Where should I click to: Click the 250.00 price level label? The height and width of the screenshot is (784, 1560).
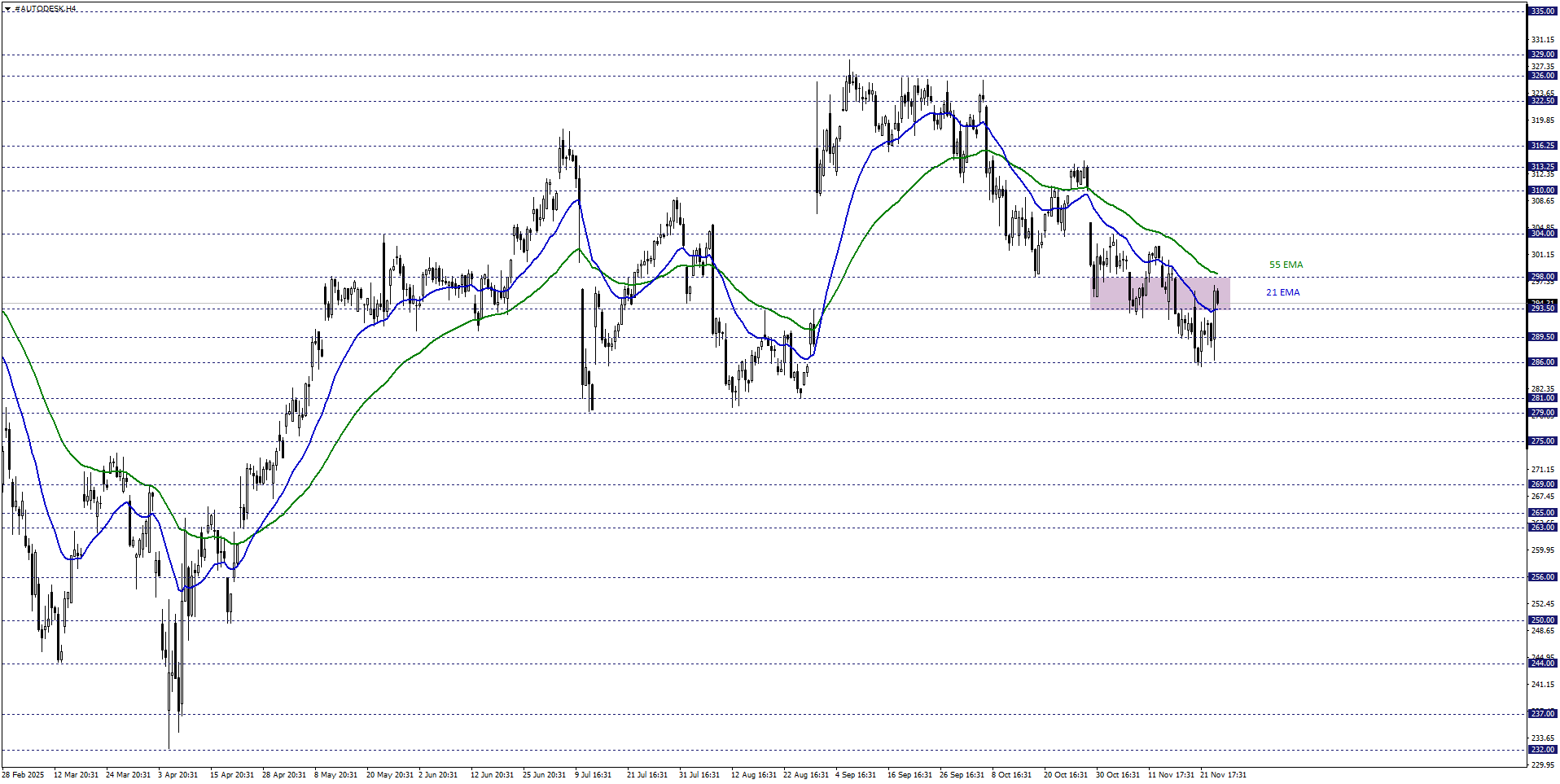coord(1542,620)
